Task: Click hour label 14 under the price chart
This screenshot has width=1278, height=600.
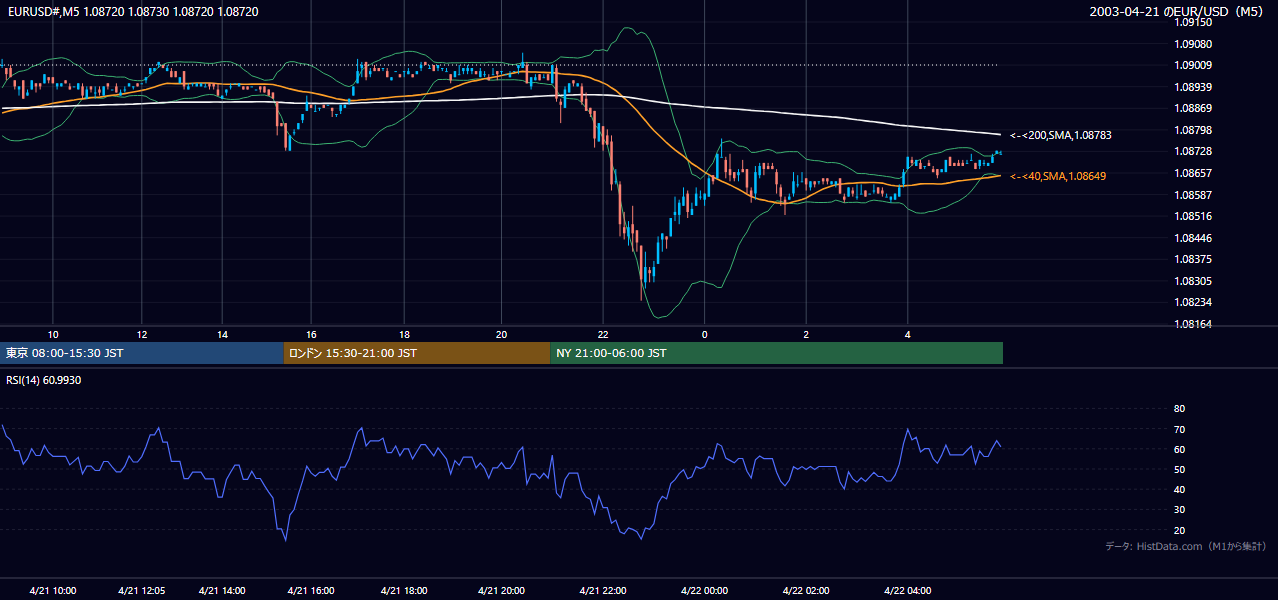Action: pos(223,334)
